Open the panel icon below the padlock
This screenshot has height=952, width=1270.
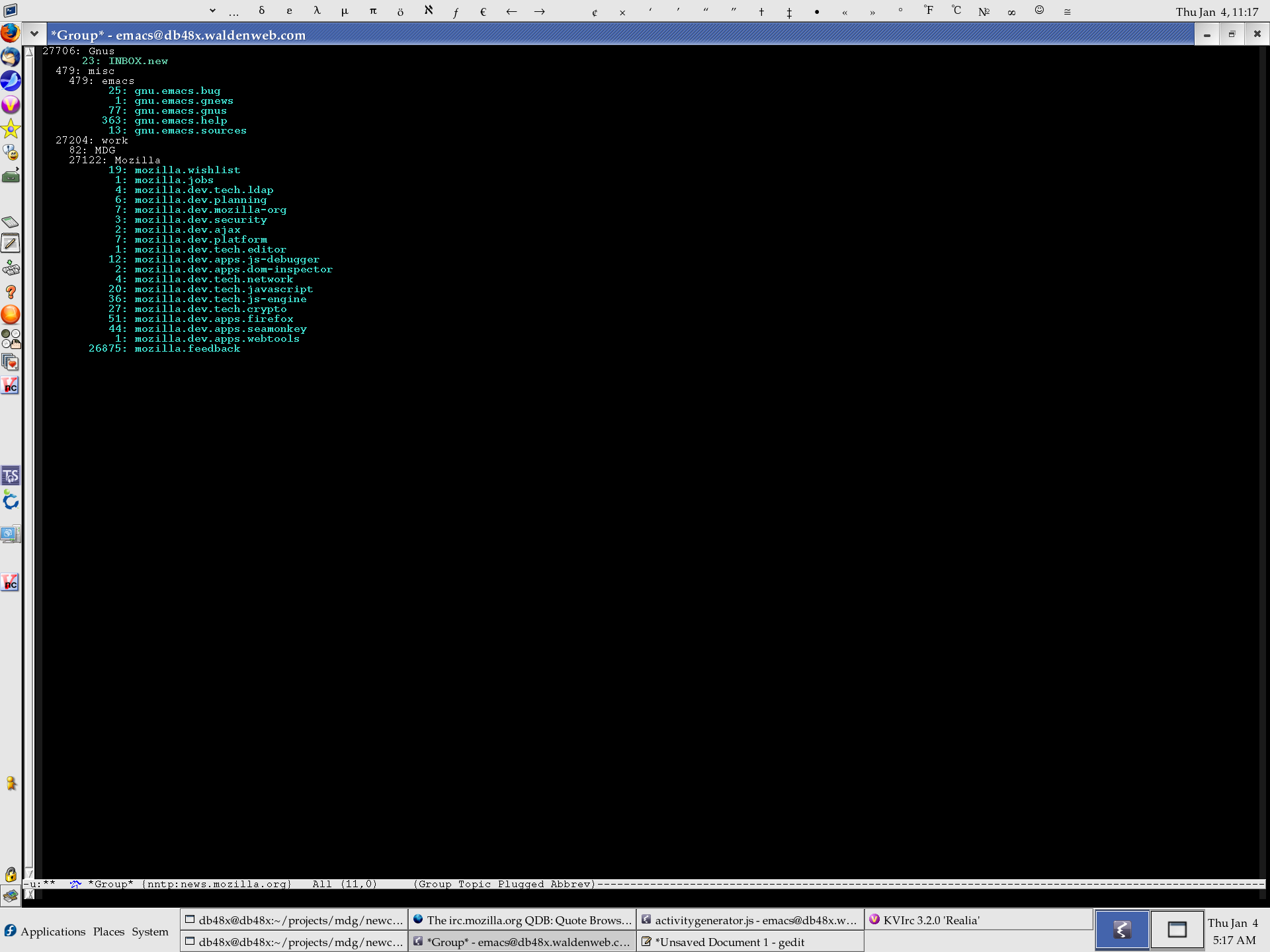11,896
